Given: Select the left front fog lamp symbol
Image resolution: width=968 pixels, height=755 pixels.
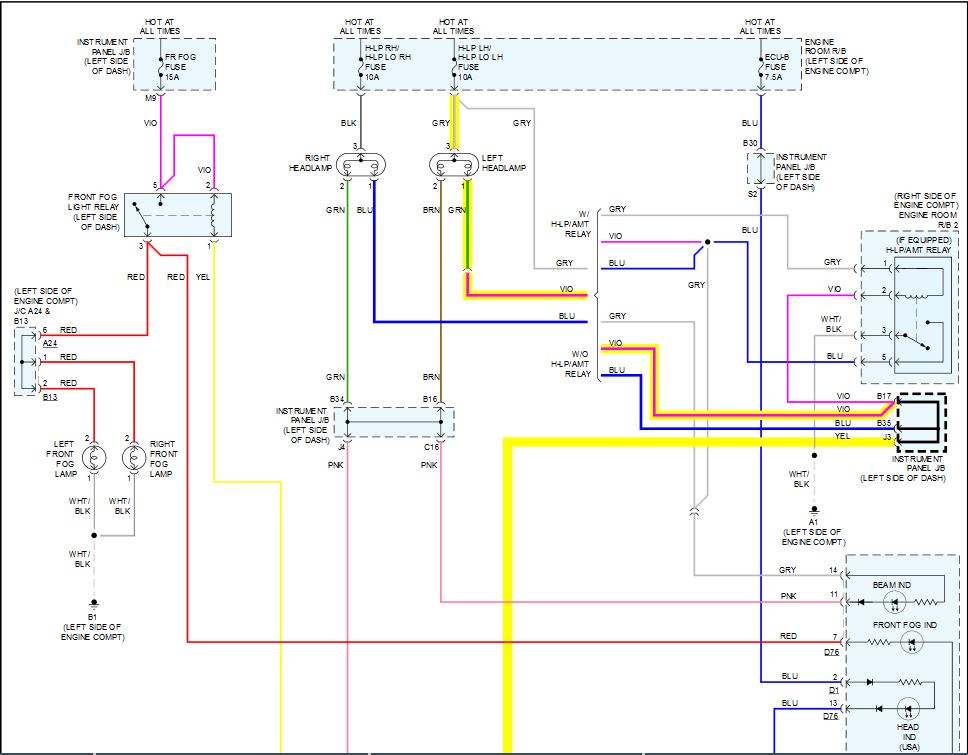Looking at the screenshot, I should [94, 459].
